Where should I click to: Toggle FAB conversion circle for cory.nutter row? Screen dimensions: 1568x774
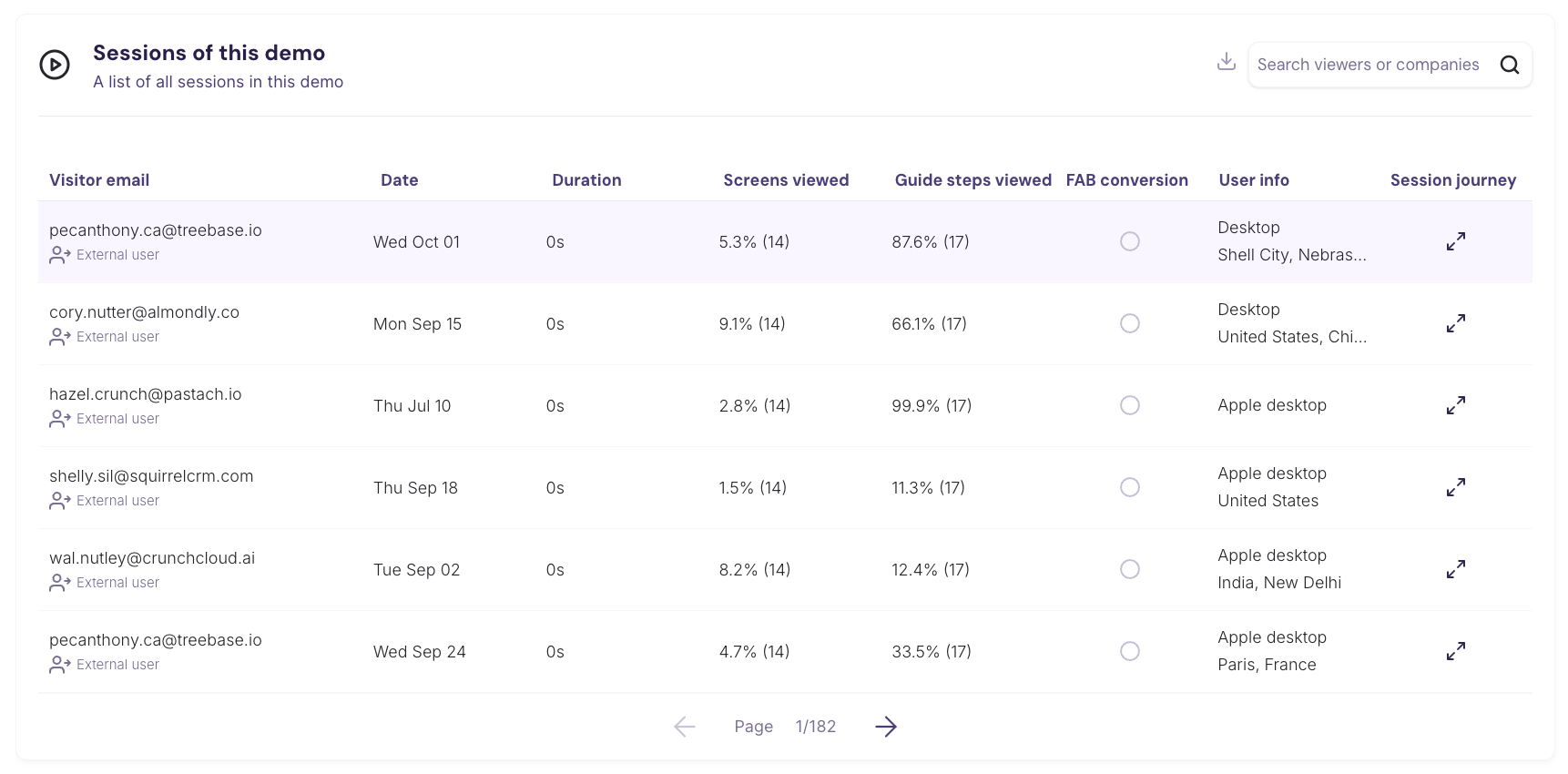coord(1129,323)
